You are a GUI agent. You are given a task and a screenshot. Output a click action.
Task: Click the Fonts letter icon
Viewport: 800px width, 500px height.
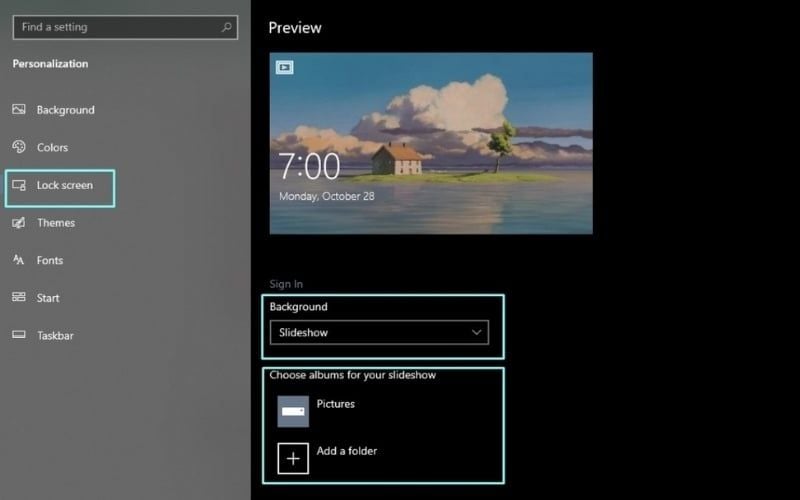(x=19, y=260)
